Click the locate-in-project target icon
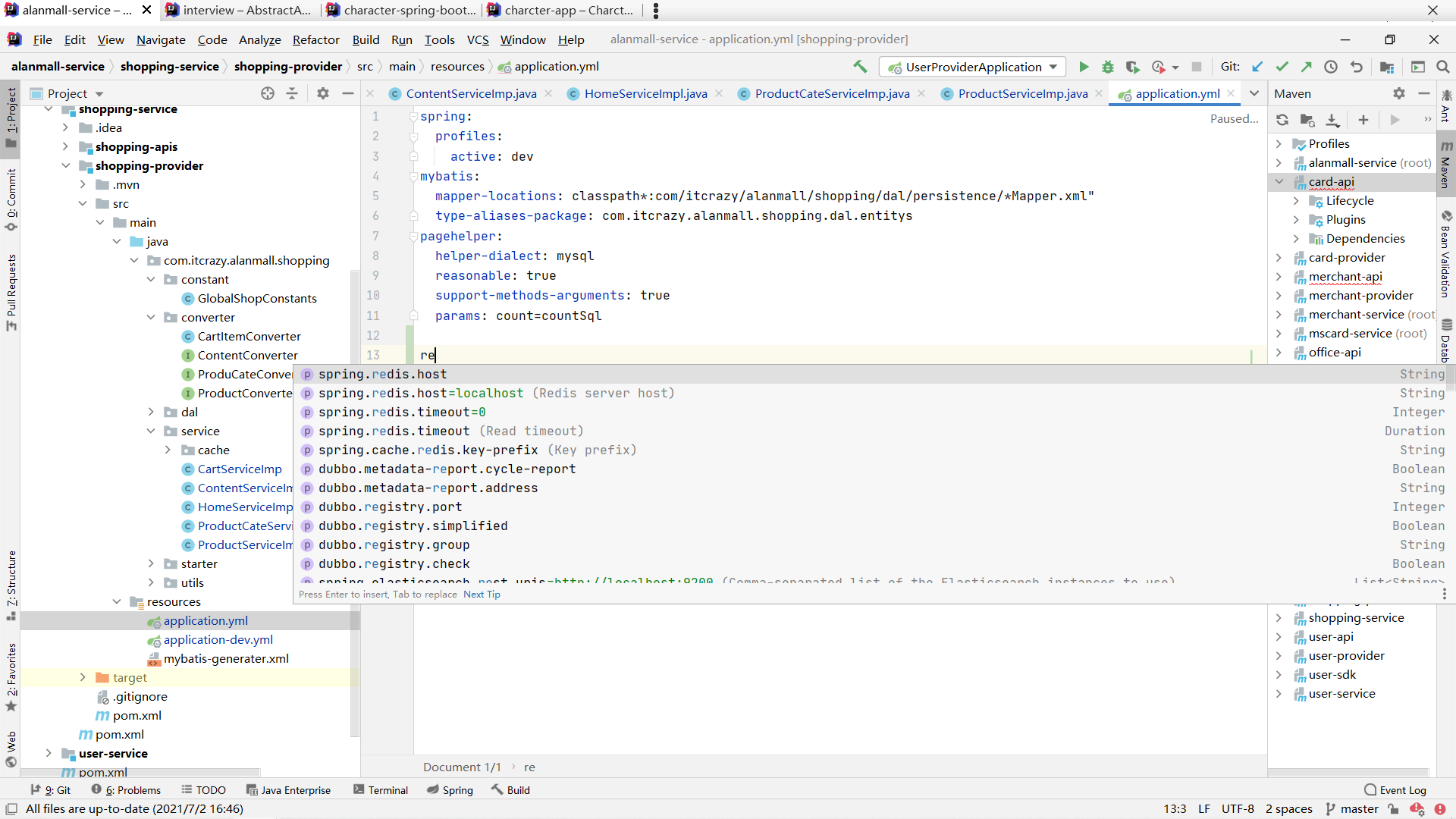The image size is (1456, 819). coord(268,93)
